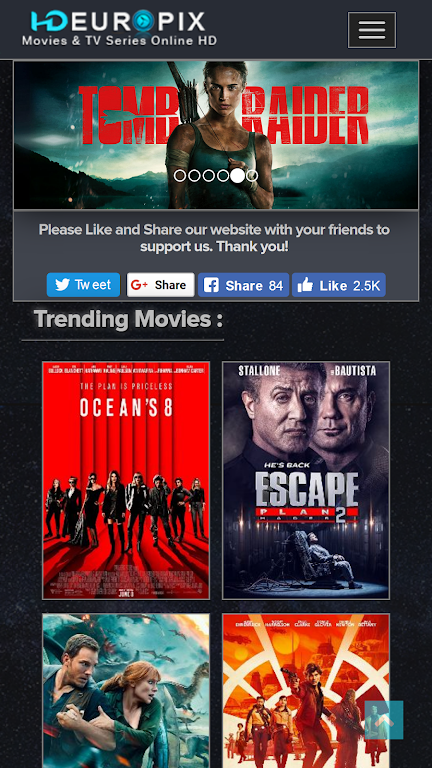Select the second carousel slide dot
Viewport: 432px width, 768px height.
point(194,176)
